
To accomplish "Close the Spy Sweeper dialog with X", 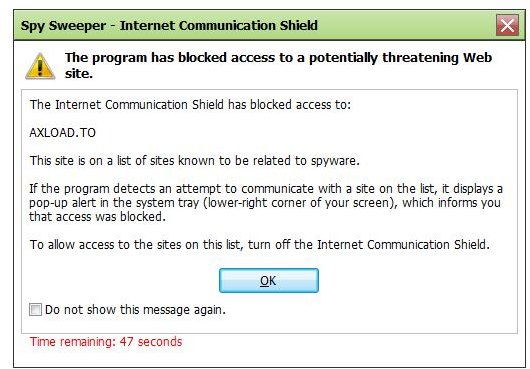I will pyautogui.click(x=507, y=25).
